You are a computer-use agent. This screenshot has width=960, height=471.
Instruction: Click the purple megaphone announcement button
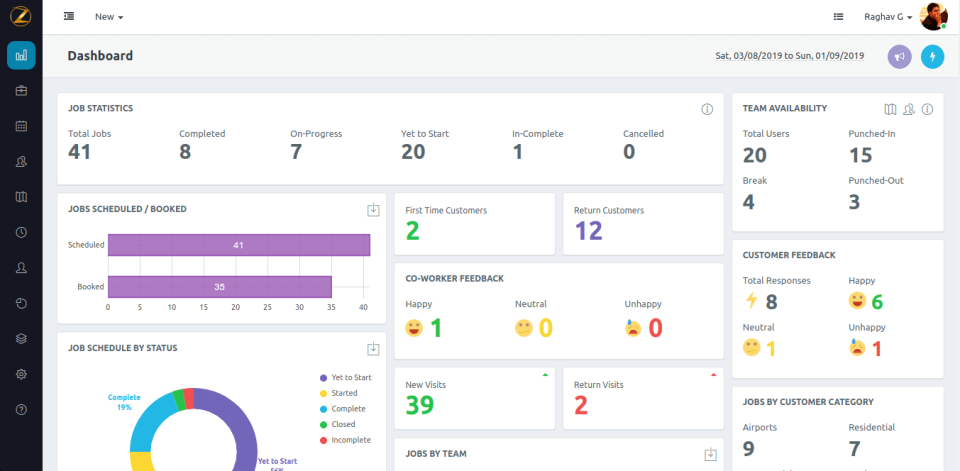[x=900, y=57]
